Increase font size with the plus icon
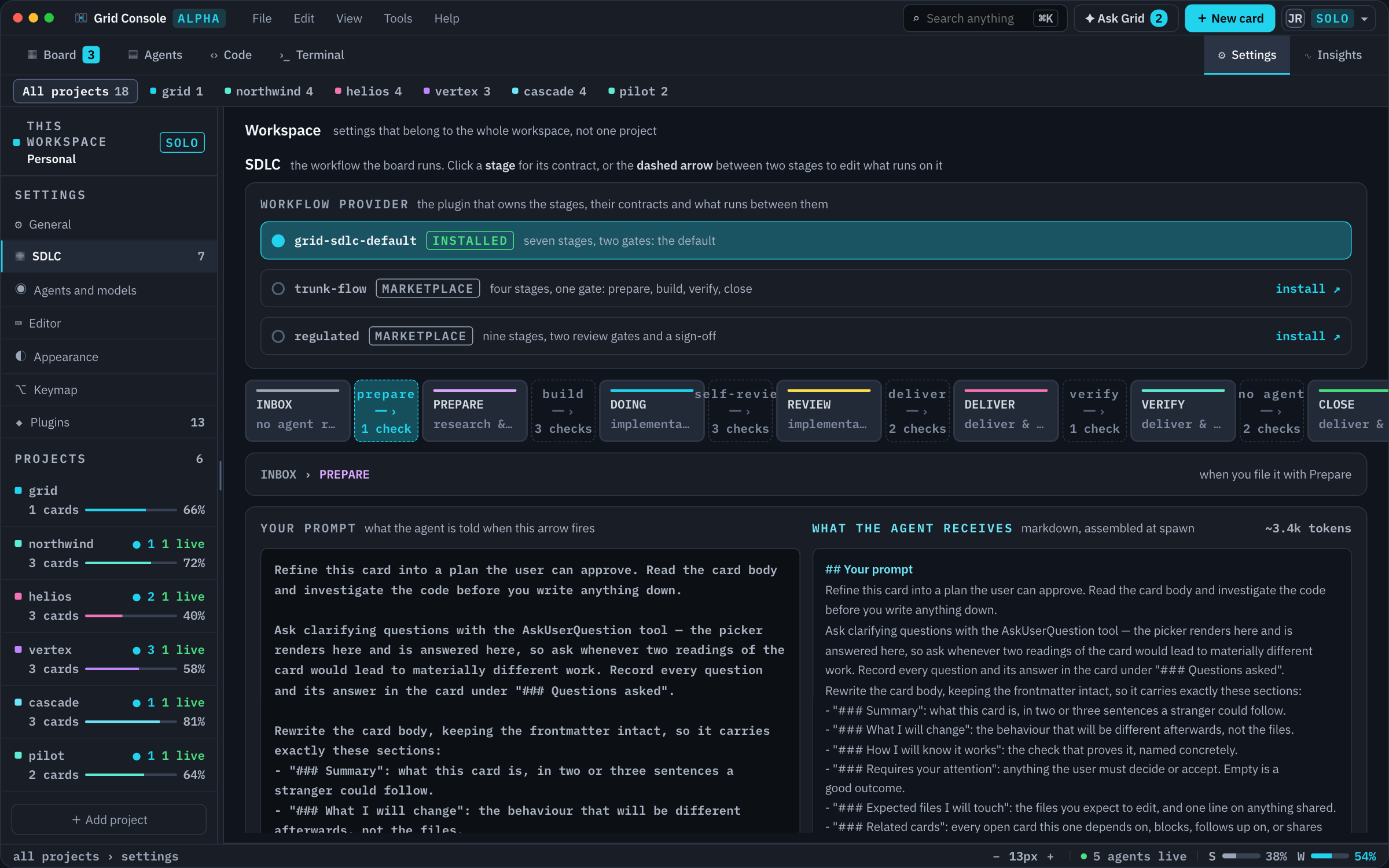 1050,856
